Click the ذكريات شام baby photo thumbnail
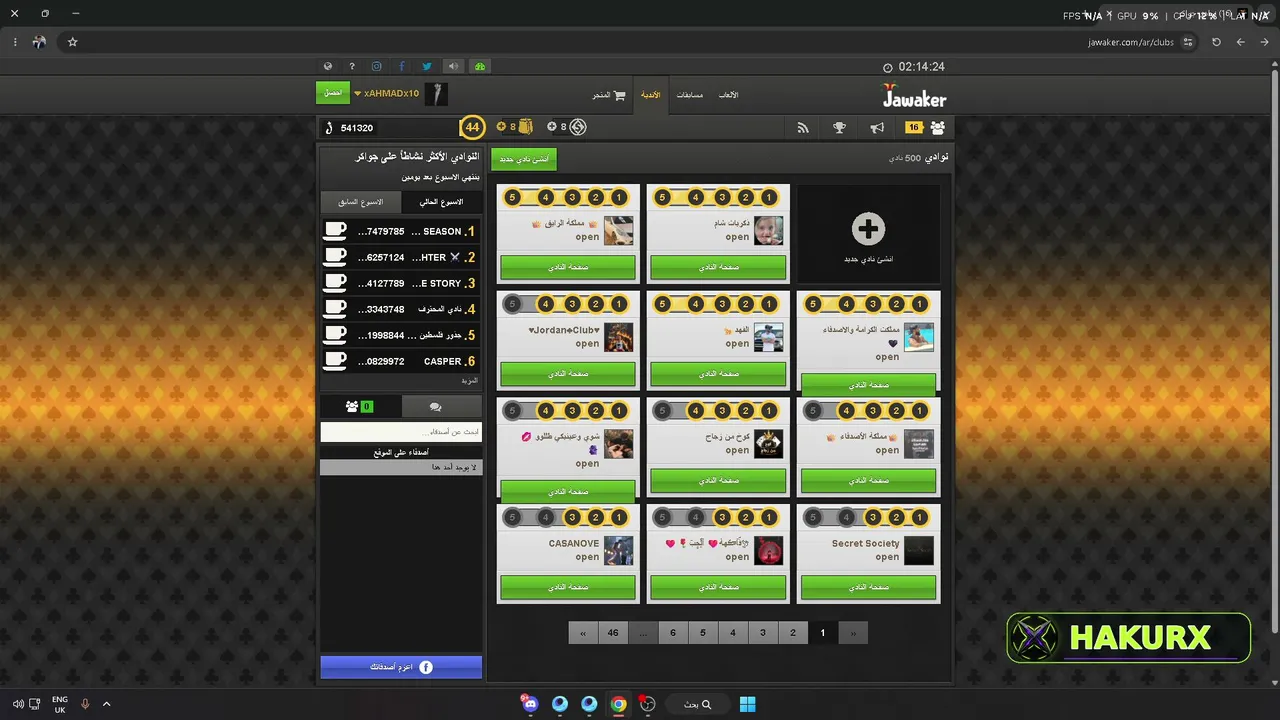The height and width of the screenshot is (720, 1280). pos(769,230)
